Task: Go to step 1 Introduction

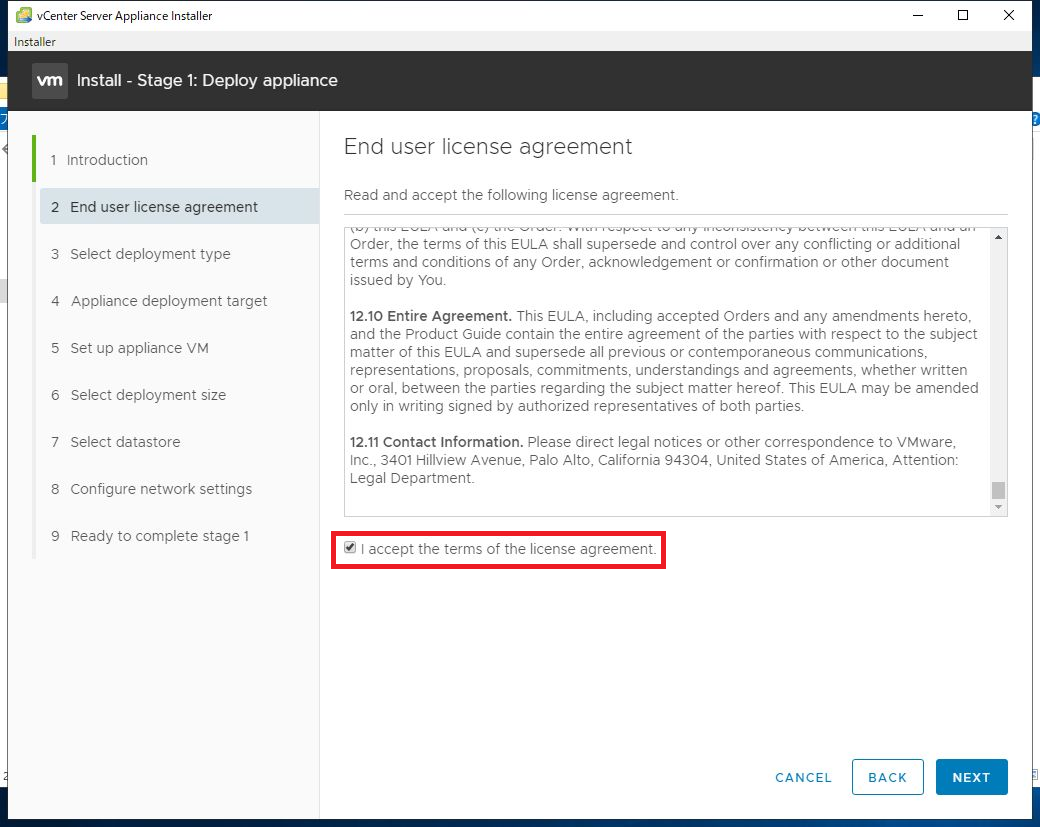Action: [x=99, y=160]
